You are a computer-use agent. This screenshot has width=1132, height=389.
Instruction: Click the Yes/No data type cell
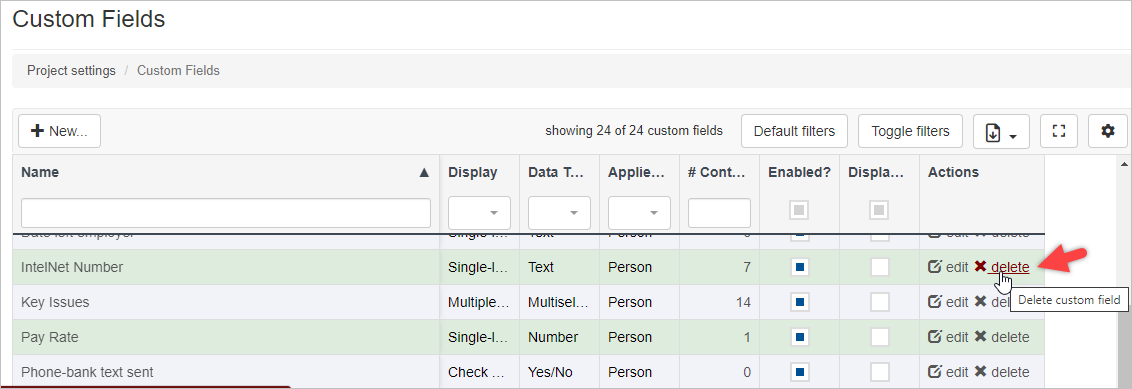click(x=560, y=372)
